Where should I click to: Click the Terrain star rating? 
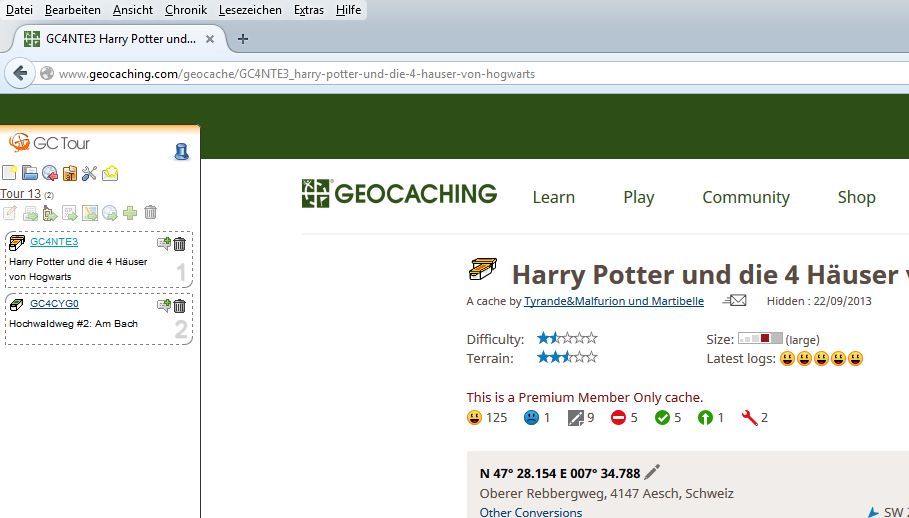pyautogui.click(x=567, y=357)
